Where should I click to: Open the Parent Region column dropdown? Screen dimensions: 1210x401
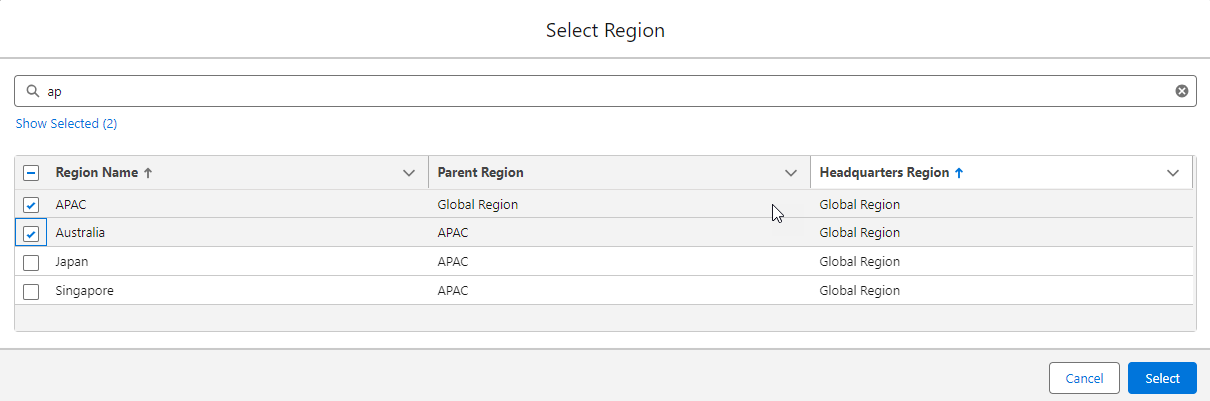791,173
